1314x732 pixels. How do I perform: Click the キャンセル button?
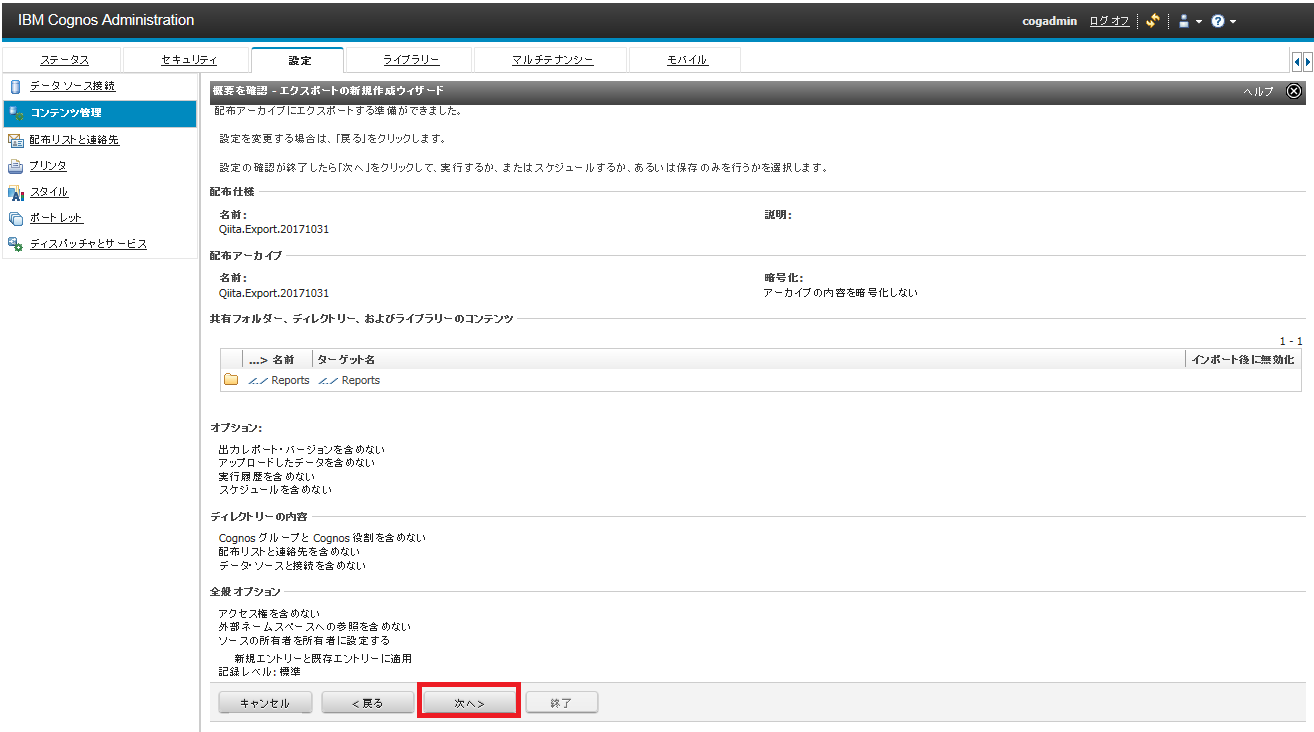[265, 703]
